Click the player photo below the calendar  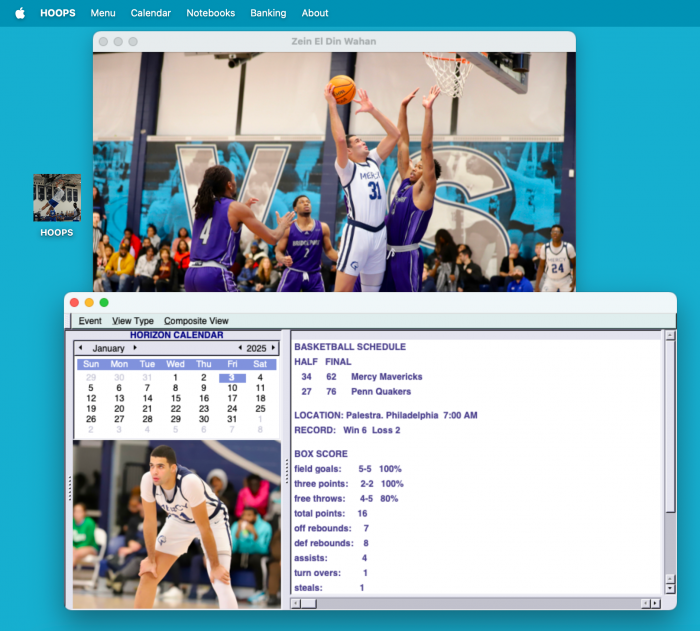coord(176,523)
